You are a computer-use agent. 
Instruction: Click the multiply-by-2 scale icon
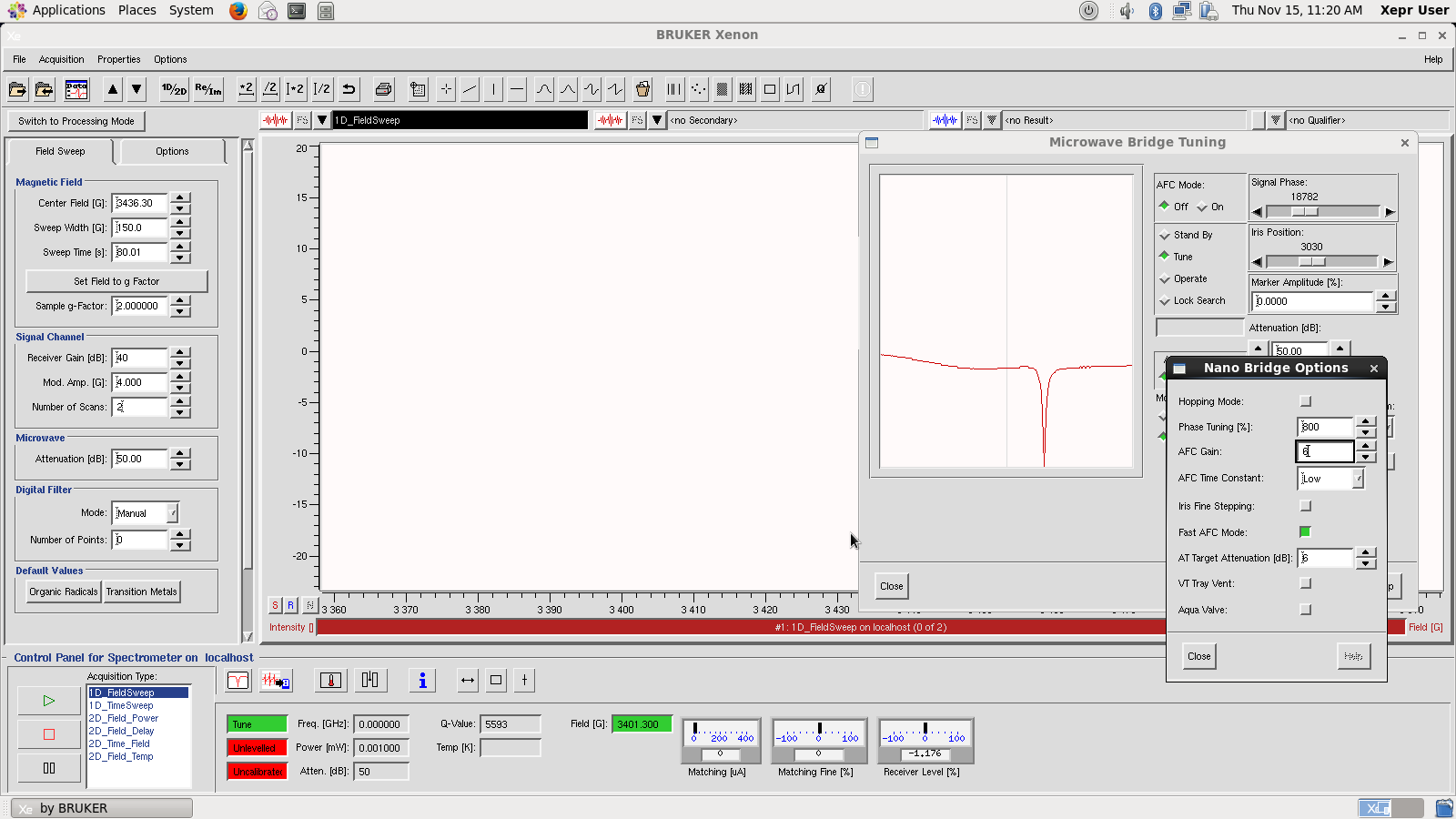[x=246, y=89]
